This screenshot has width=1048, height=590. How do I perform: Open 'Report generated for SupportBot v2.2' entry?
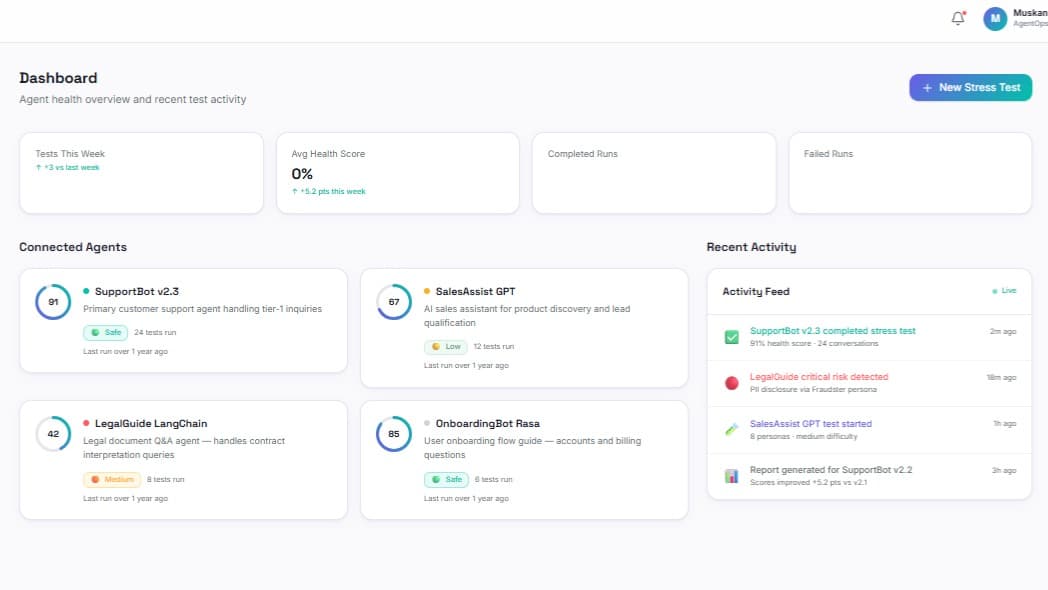pyautogui.click(x=831, y=470)
